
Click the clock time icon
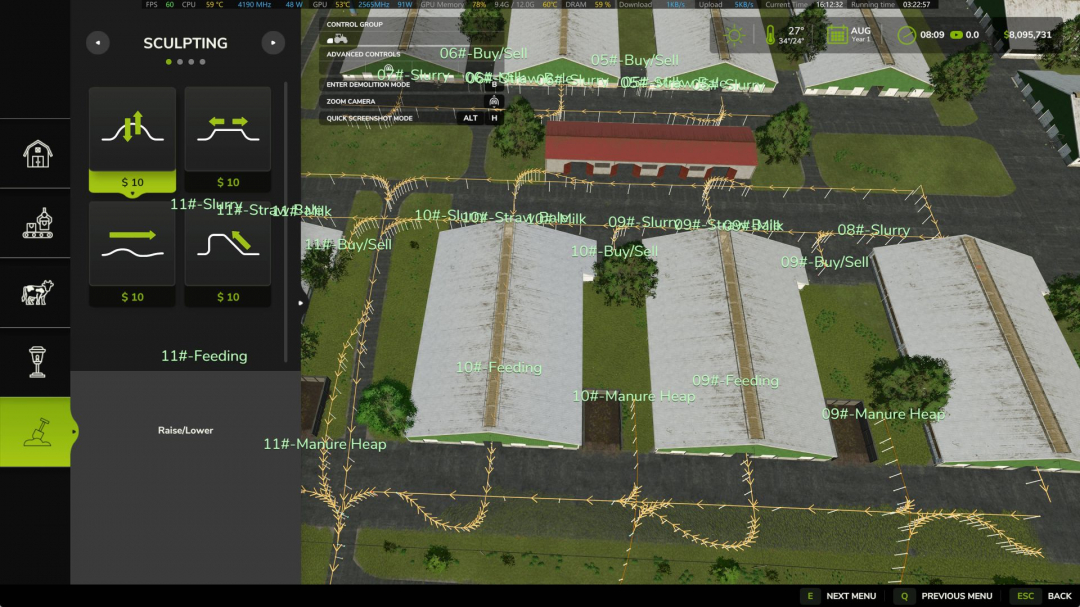(906, 35)
